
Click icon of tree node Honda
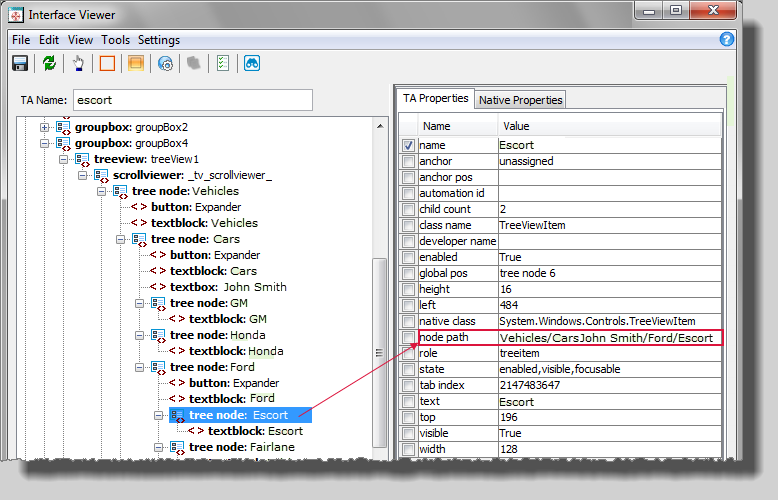[158, 335]
